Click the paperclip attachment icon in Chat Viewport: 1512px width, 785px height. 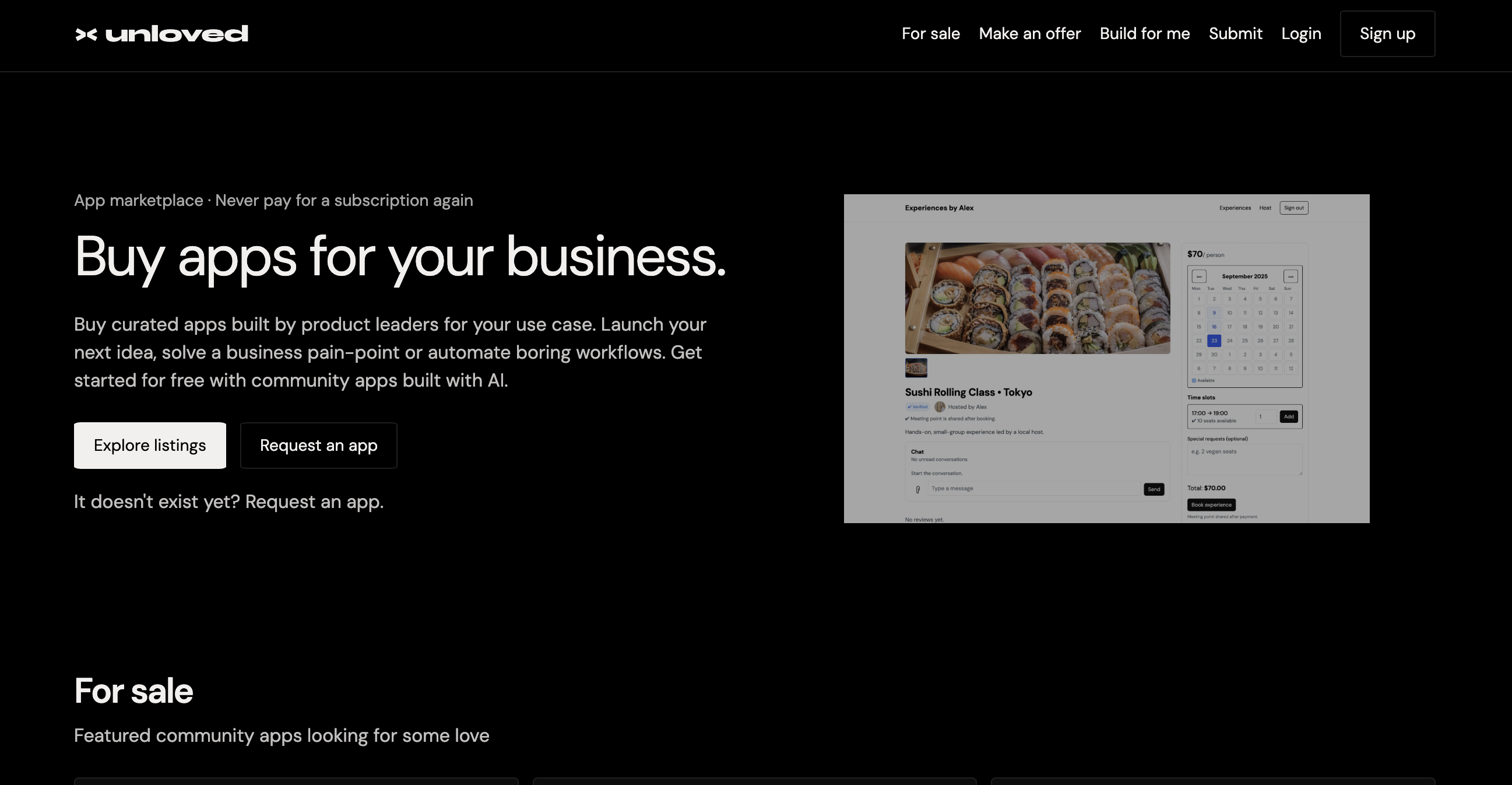pos(918,490)
